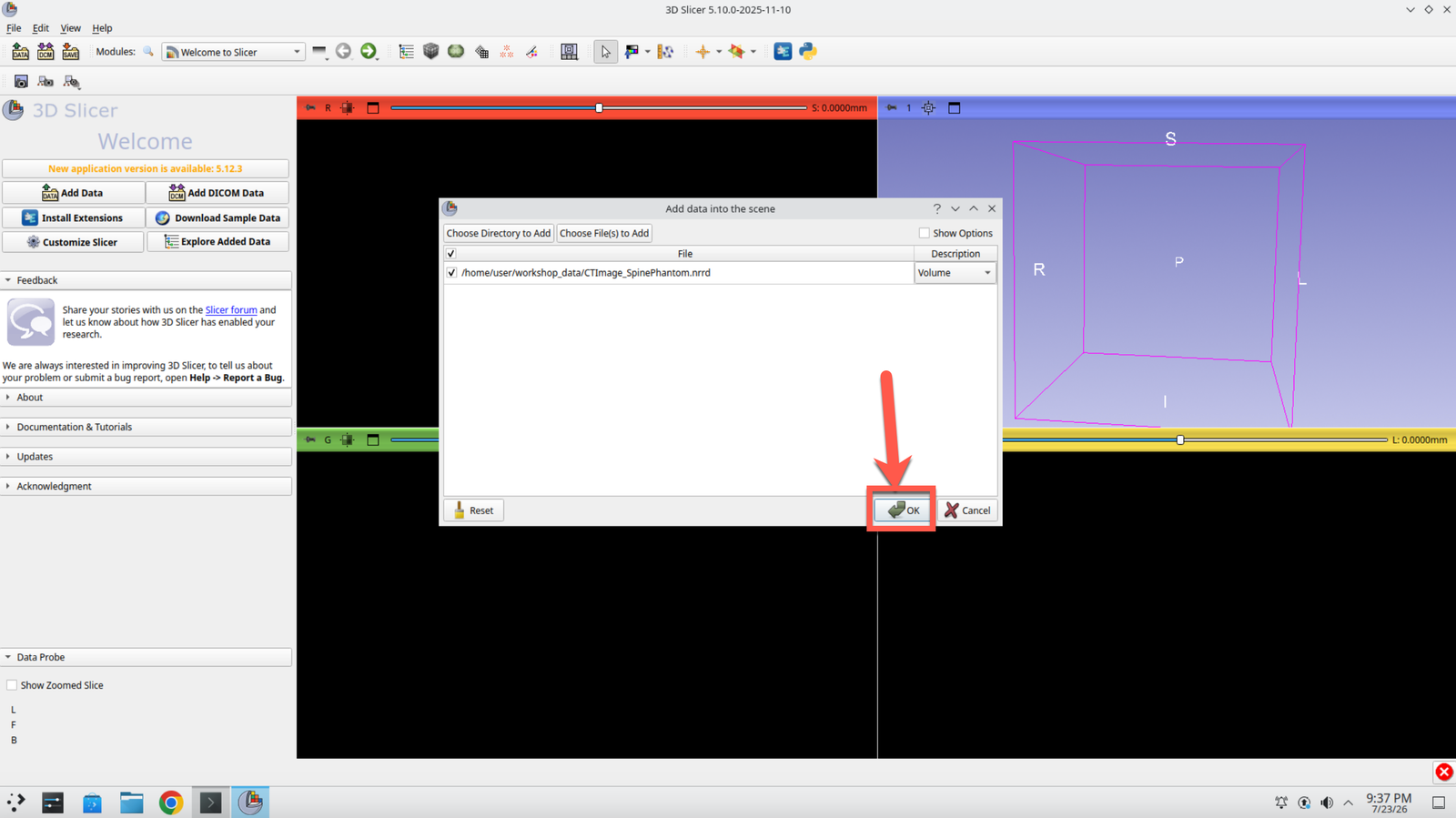Select the arrow mouse pointer mode
The image size is (1456, 818).
tap(605, 52)
